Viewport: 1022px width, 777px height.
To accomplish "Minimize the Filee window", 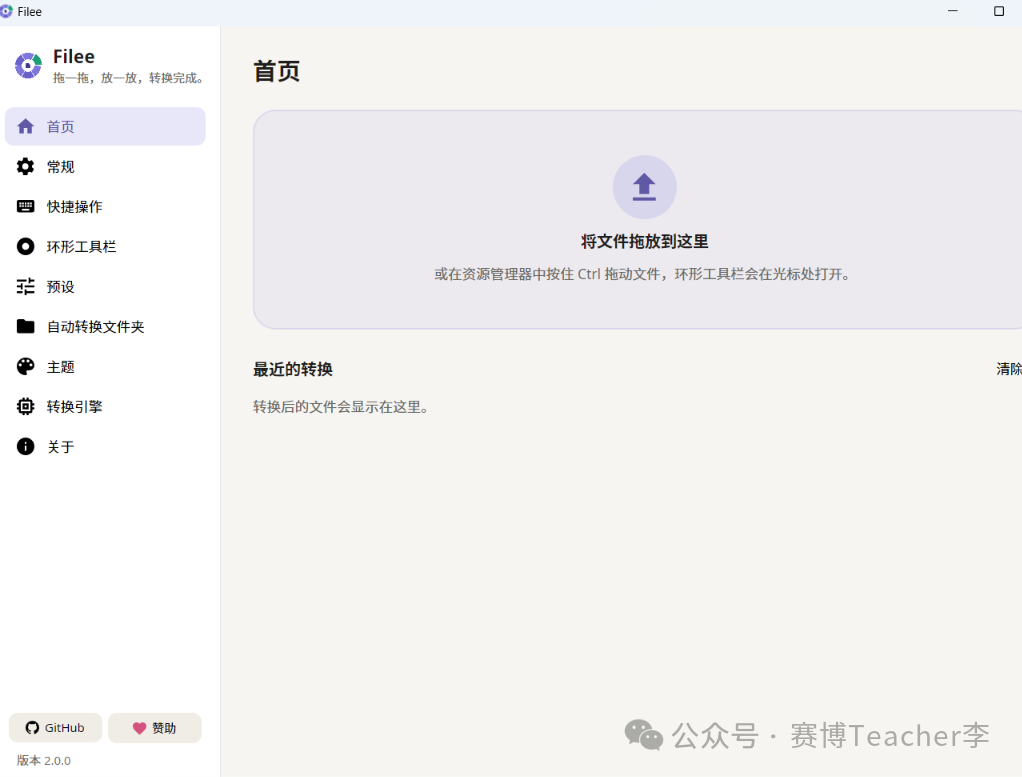I will pos(953,11).
